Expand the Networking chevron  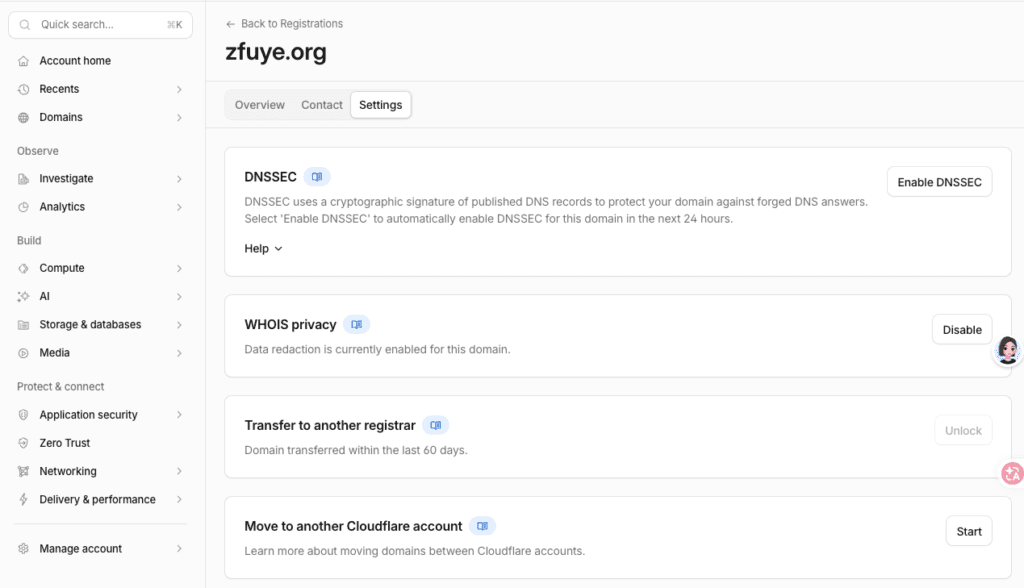pyautogui.click(x=179, y=472)
